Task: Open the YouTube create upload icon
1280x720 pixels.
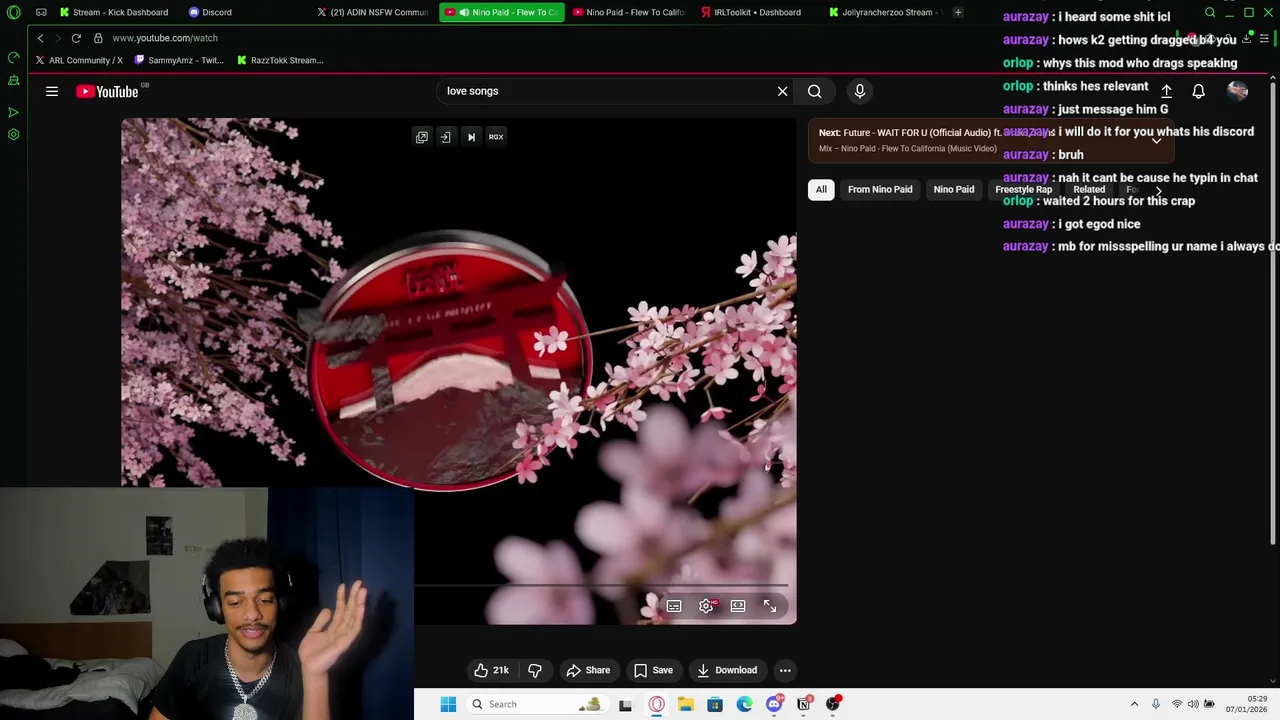Action: 1166,91
